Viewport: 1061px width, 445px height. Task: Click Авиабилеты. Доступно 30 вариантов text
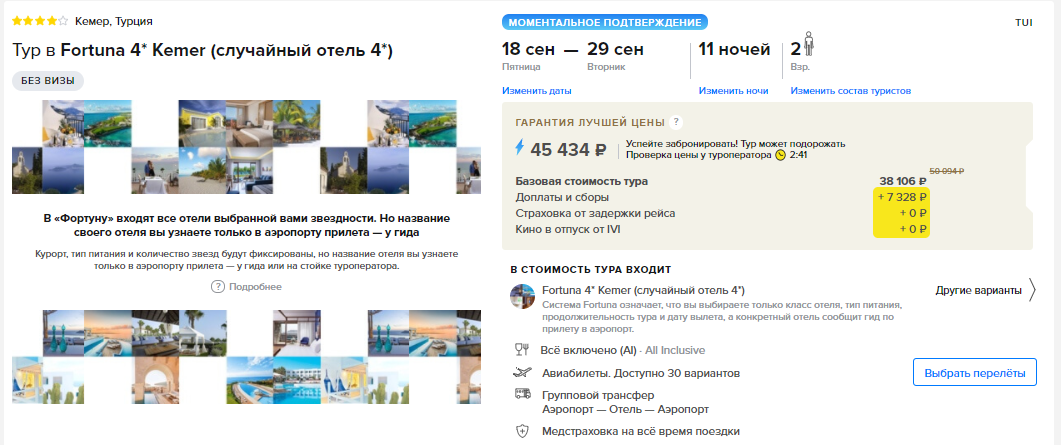point(641,373)
